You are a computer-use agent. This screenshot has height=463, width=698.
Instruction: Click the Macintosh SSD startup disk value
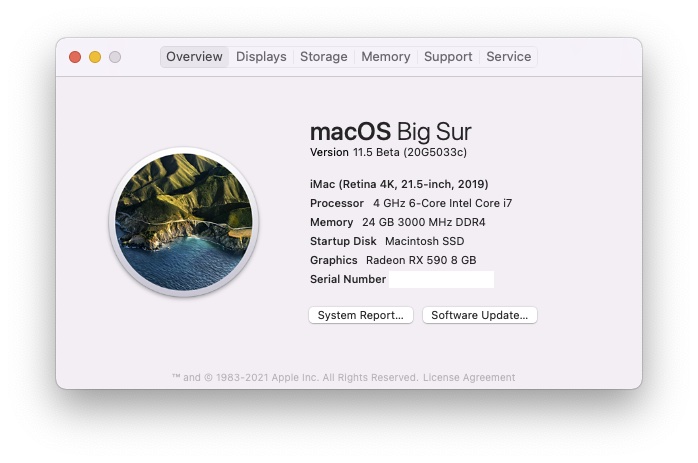(x=424, y=241)
